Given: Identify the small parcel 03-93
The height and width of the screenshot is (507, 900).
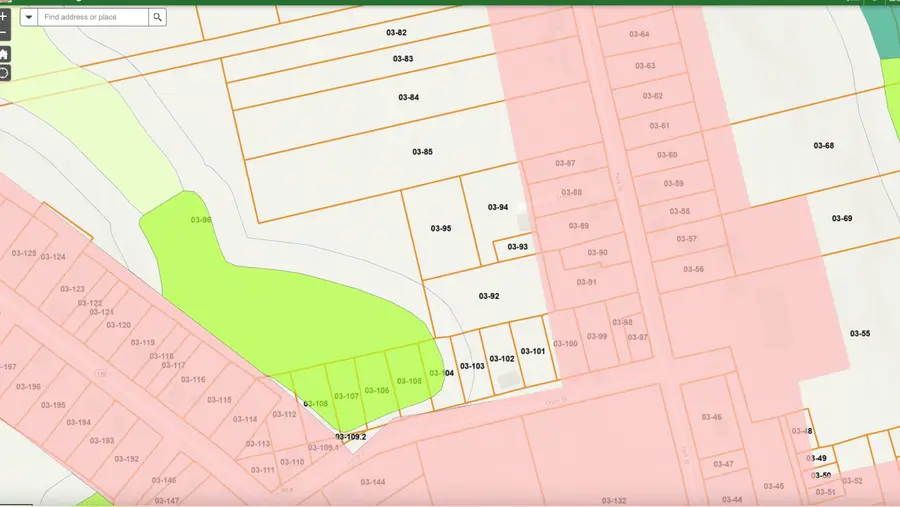Looking at the screenshot, I should coord(517,247).
